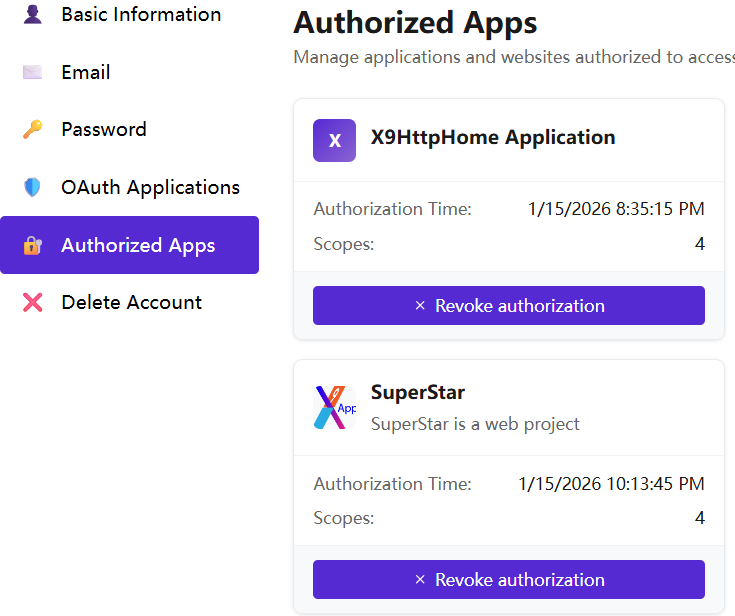Open the Password settings page

(129, 129)
